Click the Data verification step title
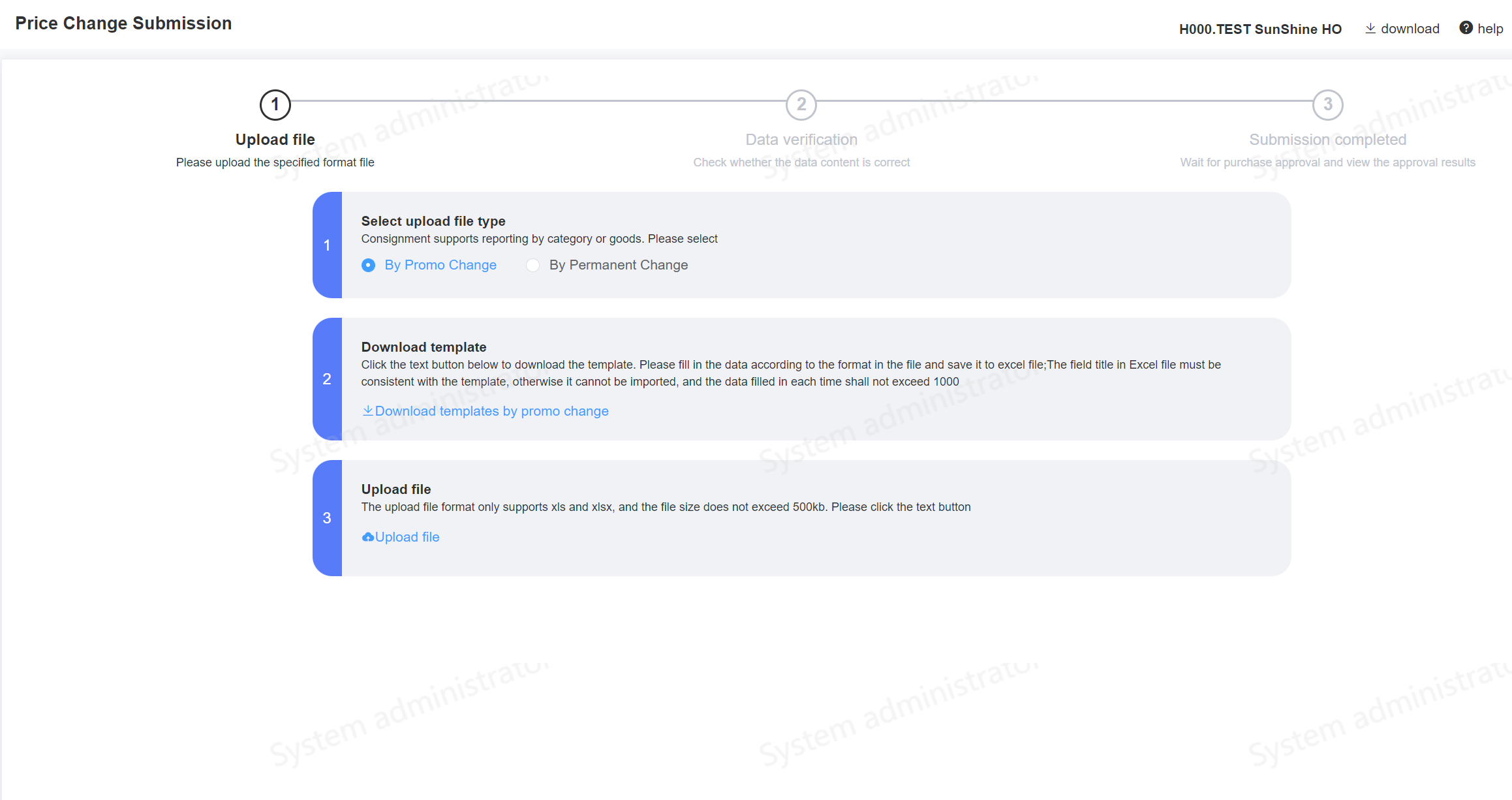 801,140
